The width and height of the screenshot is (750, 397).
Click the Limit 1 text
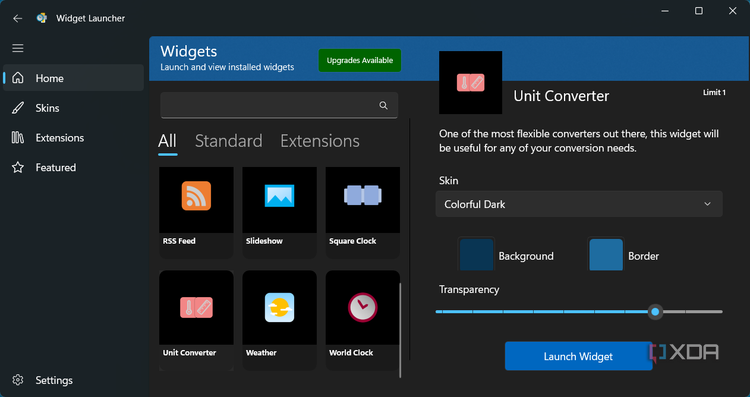coord(714,92)
